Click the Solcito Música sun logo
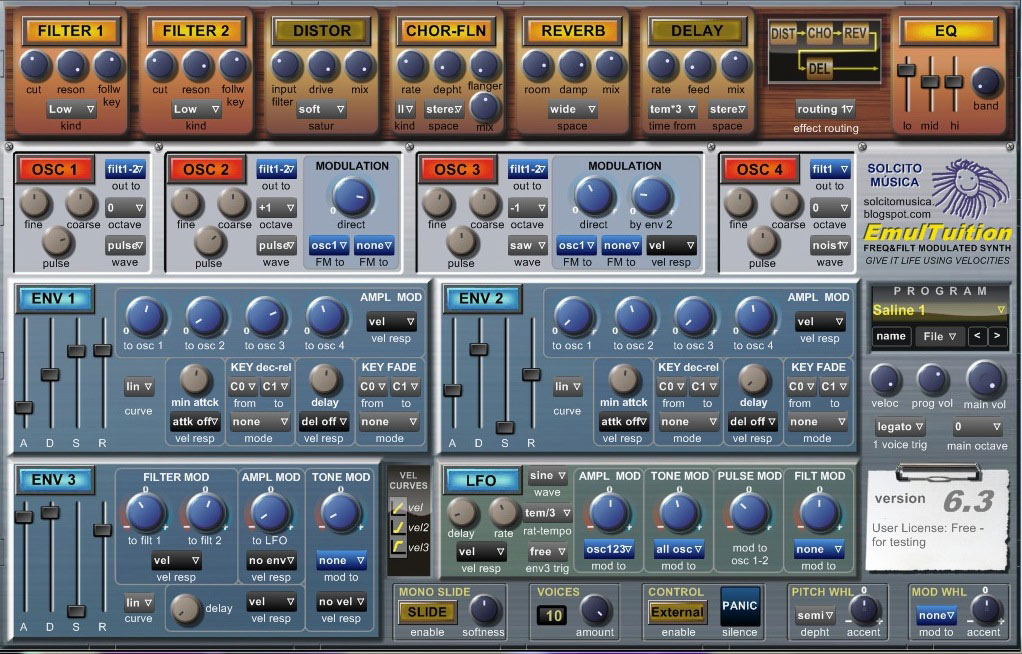The width and height of the screenshot is (1022, 654). point(969,186)
